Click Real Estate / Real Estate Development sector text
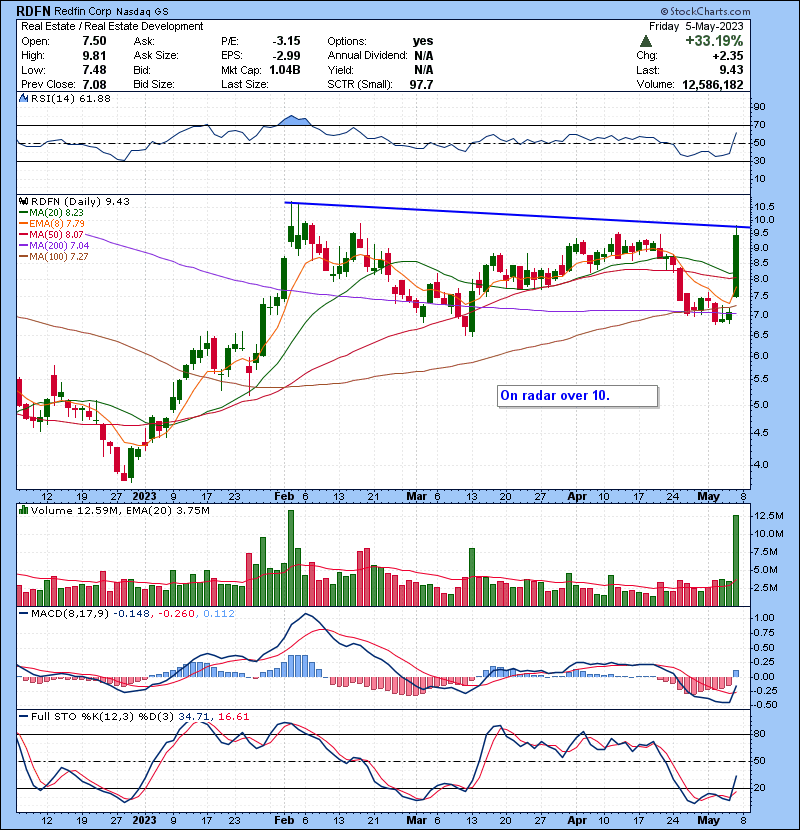 [x=112, y=26]
